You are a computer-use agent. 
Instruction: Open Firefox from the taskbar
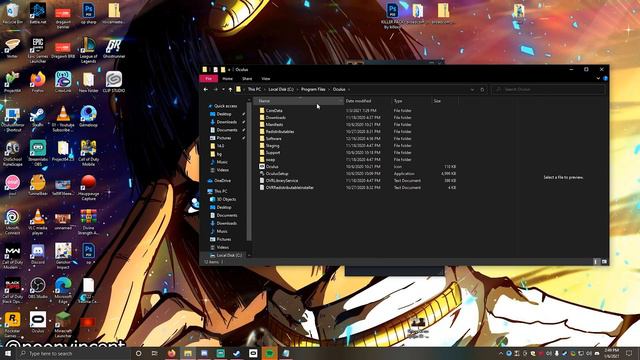171,353
